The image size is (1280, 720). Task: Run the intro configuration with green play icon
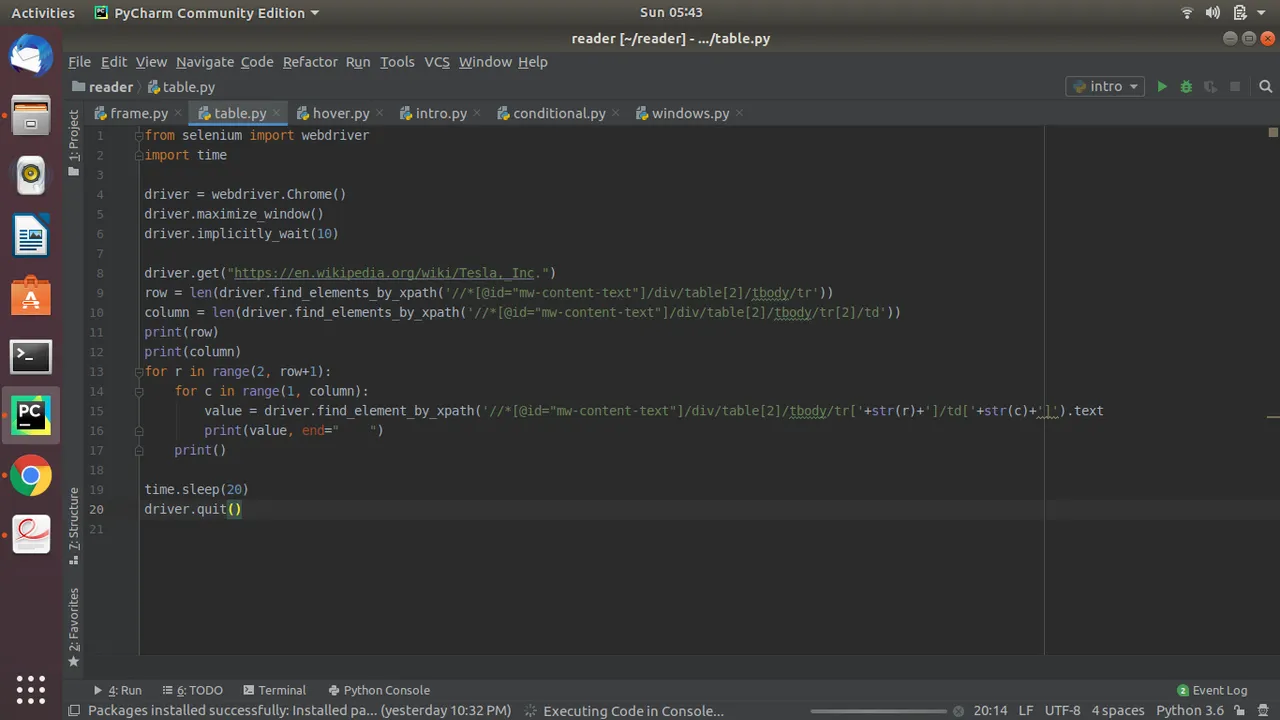click(1162, 87)
